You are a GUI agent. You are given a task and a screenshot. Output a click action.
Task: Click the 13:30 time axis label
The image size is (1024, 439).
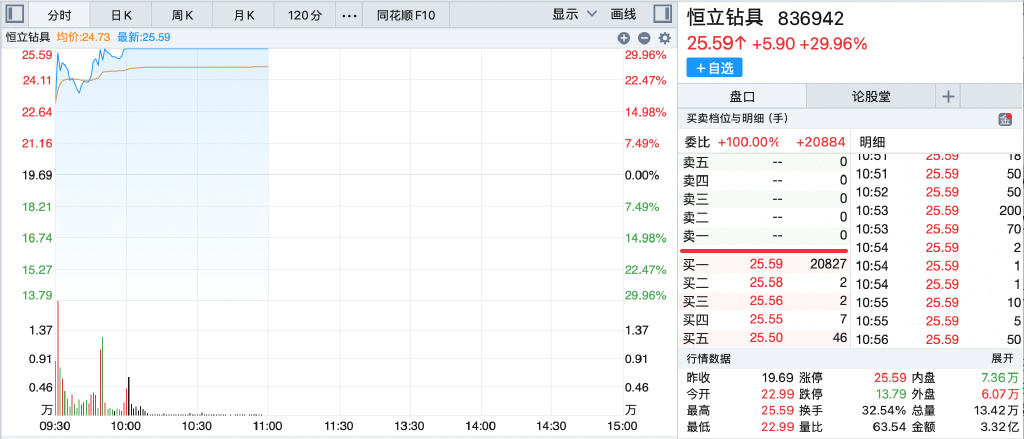pyautogui.click(x=410, y=426)
